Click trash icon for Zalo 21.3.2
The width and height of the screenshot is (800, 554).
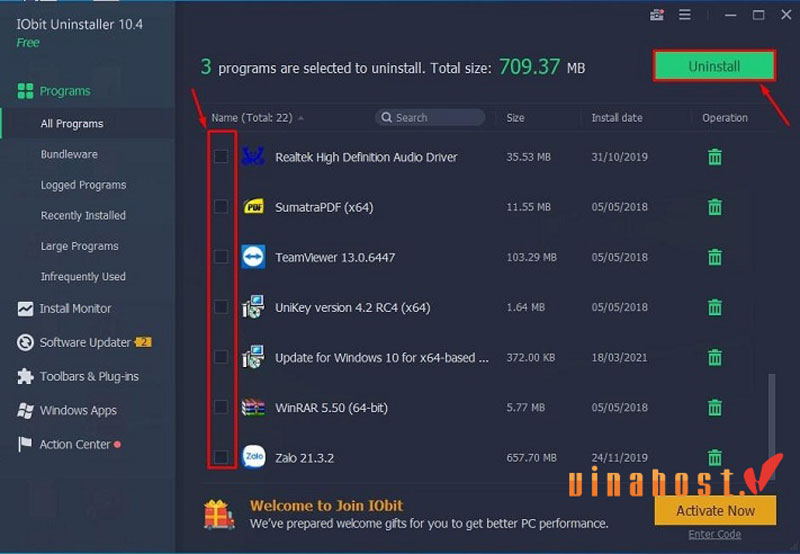coord(715,457)
